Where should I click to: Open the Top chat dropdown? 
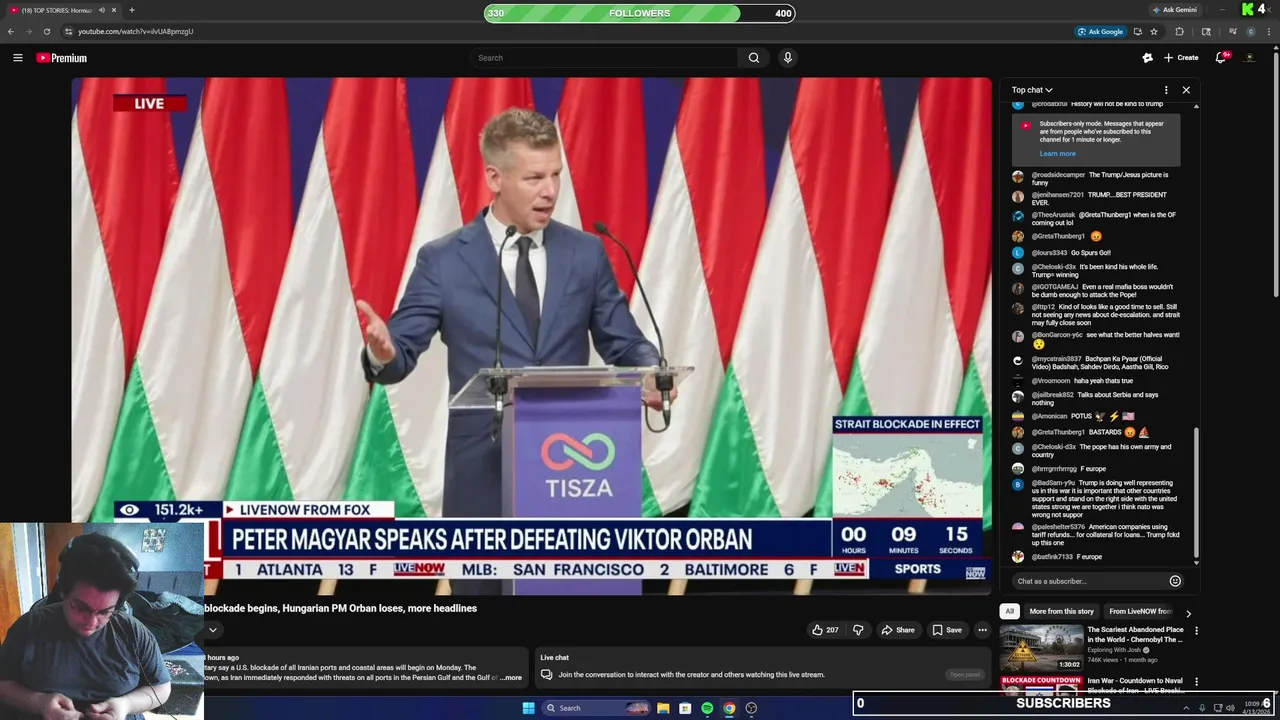(1032, 90)
